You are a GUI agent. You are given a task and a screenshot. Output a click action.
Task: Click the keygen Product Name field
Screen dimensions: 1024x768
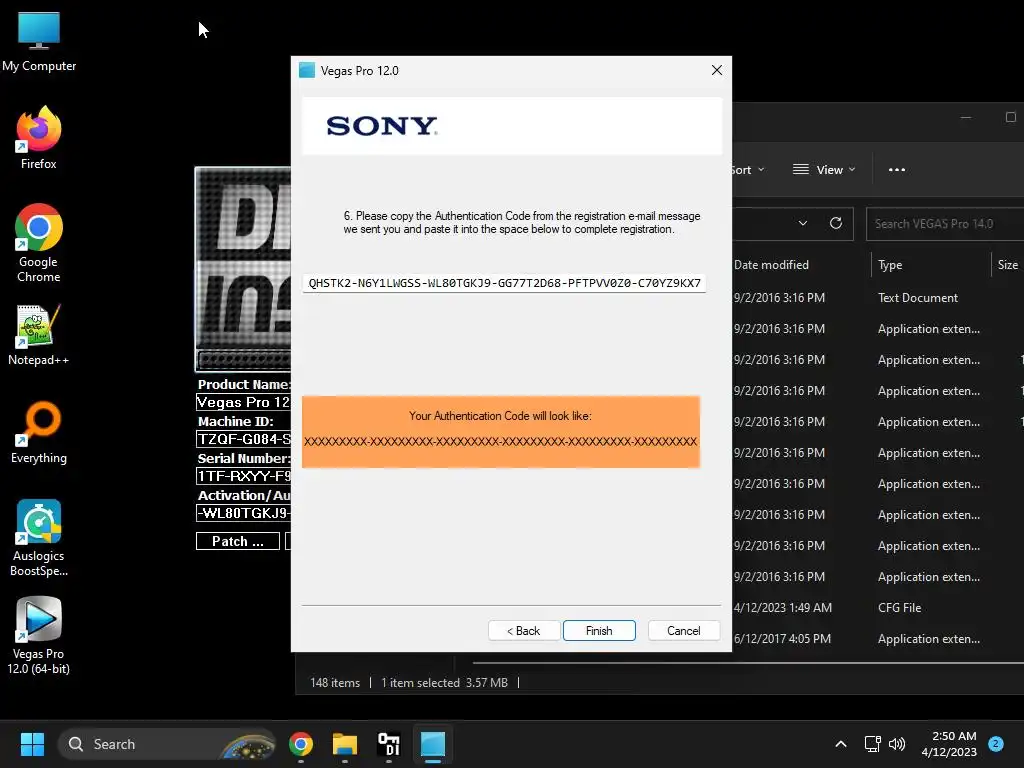pyautogui.click(x=244, y=402)
